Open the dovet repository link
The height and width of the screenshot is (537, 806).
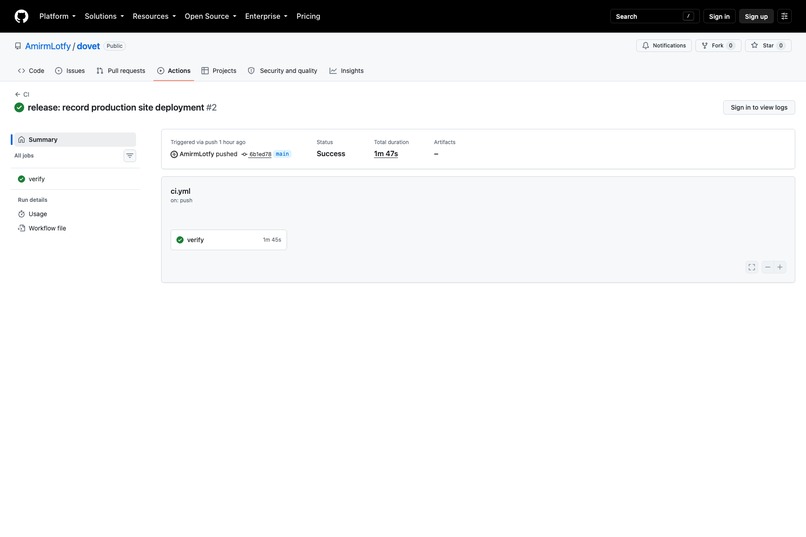coord(88,46)
